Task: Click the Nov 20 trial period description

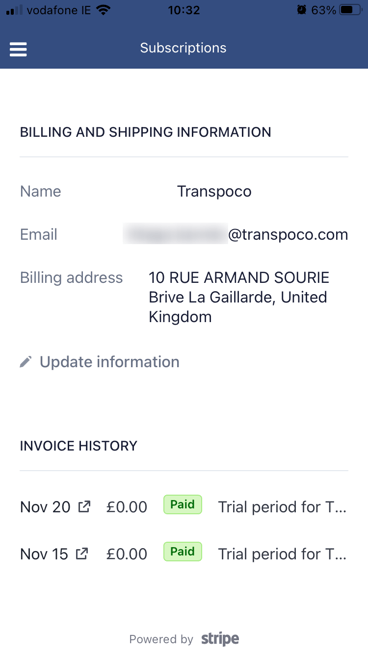Action: 282,507
